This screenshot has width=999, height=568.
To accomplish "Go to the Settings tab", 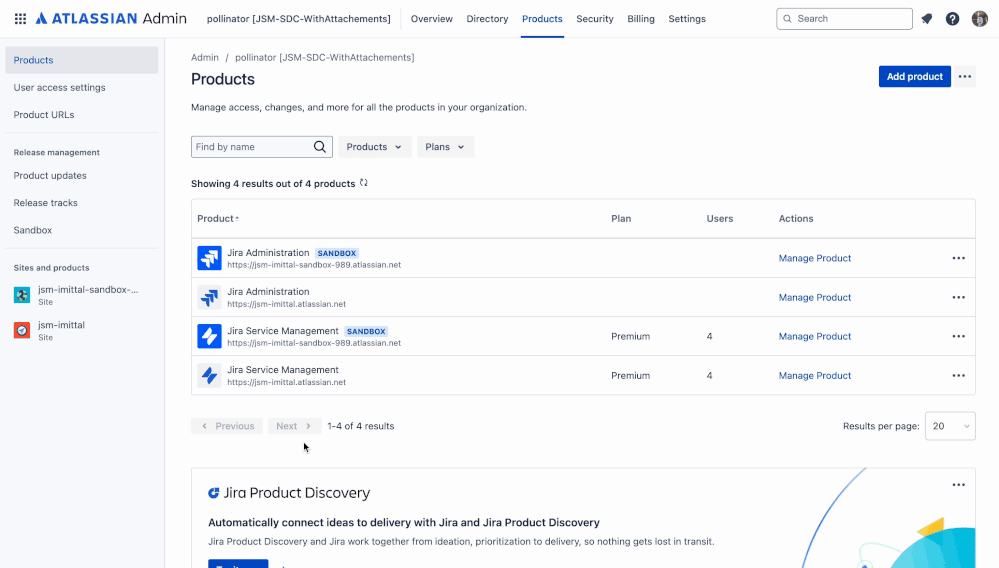I will [687, 19].
